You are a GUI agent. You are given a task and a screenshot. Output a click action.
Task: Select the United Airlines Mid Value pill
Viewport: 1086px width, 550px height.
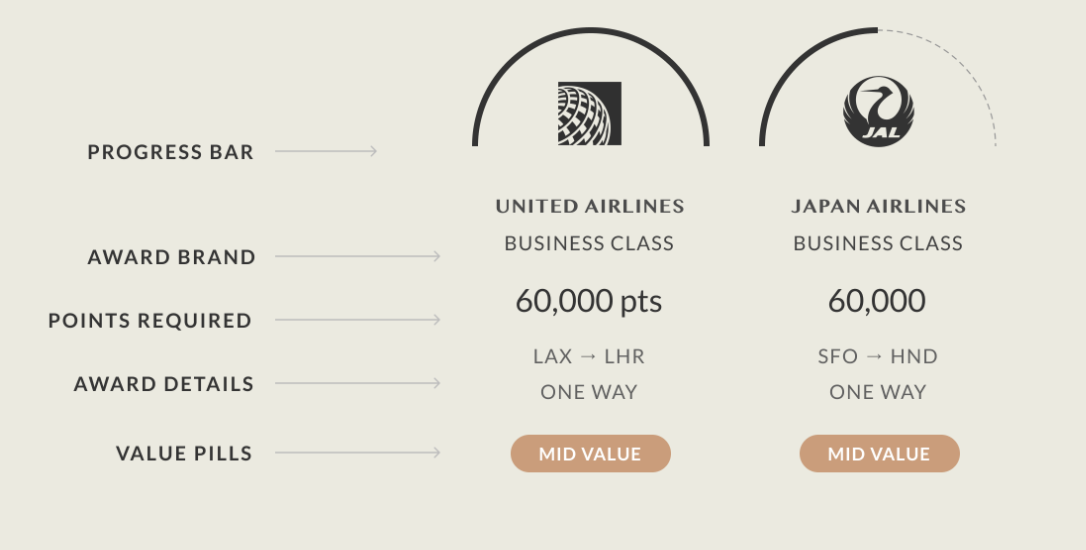(x=590, y=454)
